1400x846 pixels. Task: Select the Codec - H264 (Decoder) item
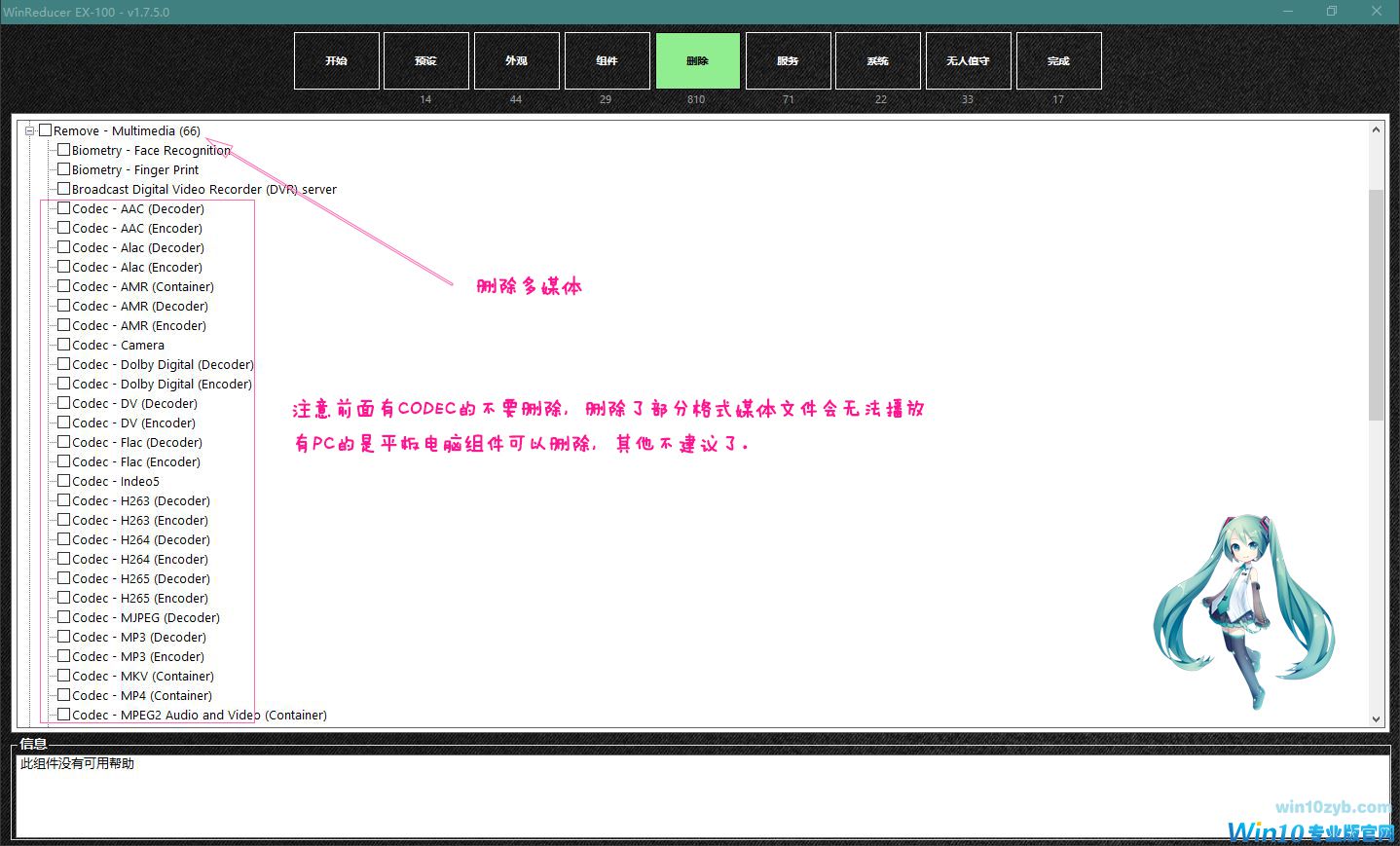pyautogui.click(x=140, y=539)
